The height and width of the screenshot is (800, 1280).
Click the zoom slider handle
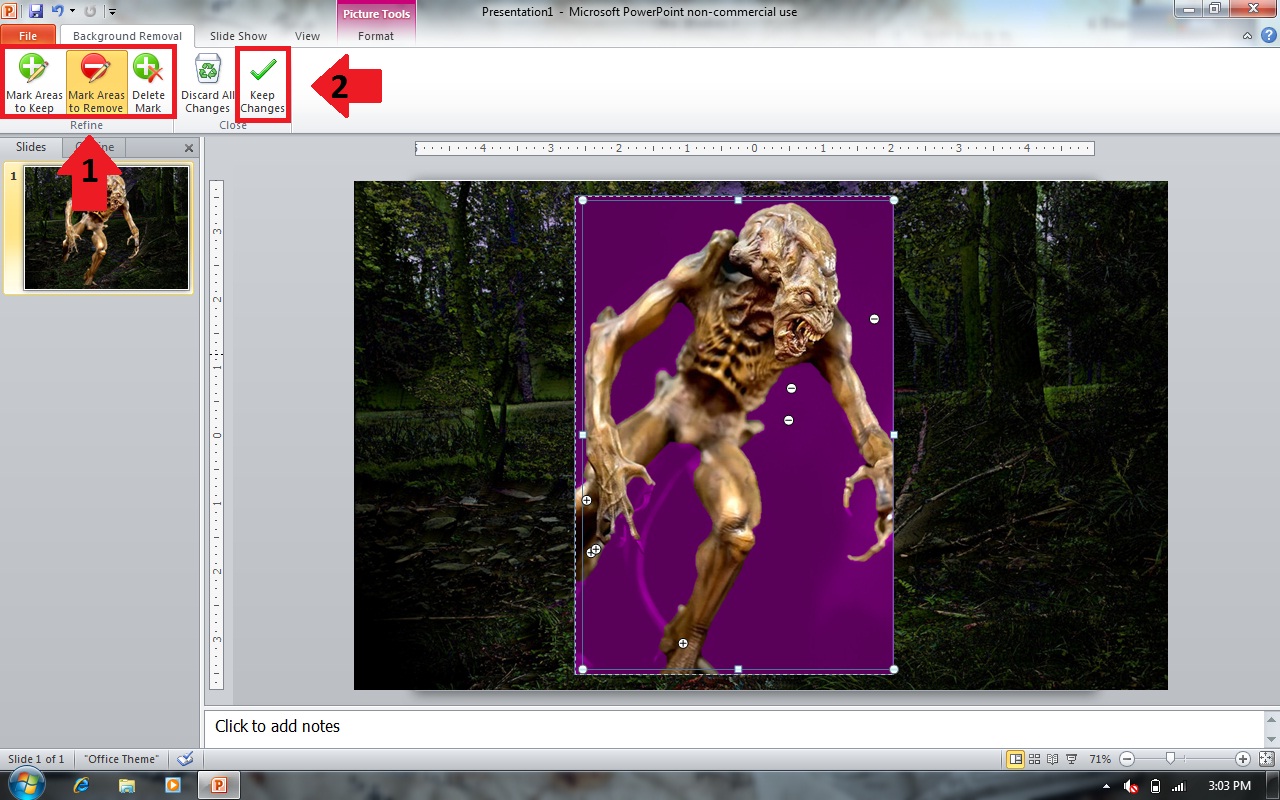tap(1170, 759)
